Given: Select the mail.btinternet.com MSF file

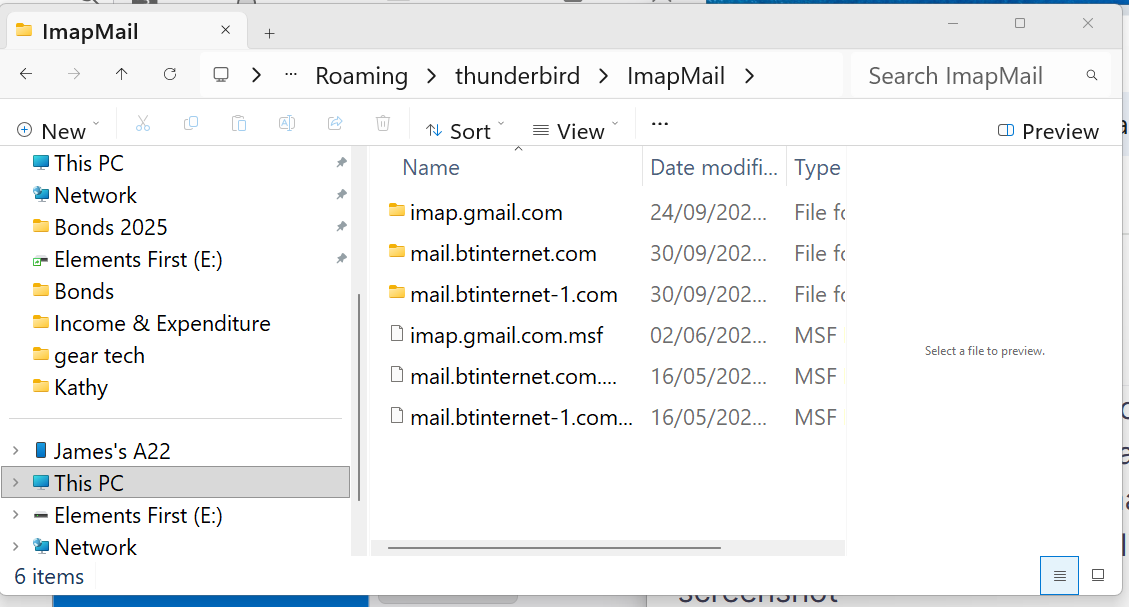Looking at the screenshot, I should [503, 377].
